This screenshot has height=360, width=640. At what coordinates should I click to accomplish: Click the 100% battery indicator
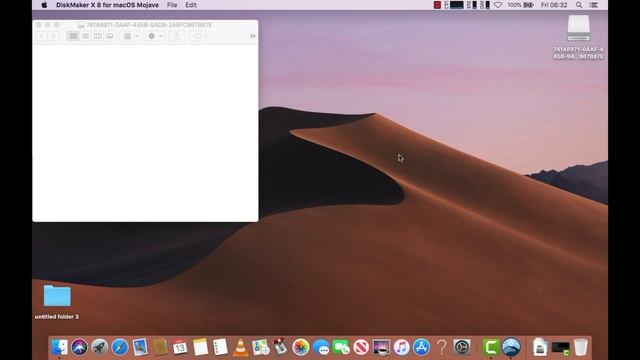(x=521, y=5)
